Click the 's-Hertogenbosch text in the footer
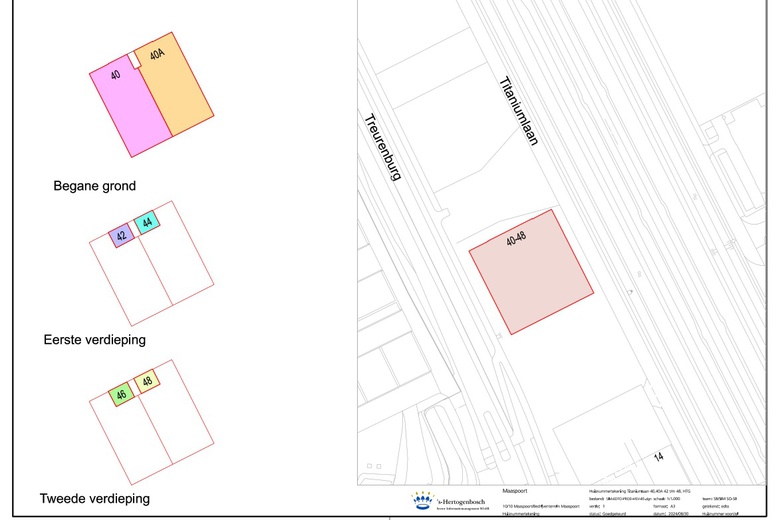The height and width of the screenshot is (520, 780). 463,499
